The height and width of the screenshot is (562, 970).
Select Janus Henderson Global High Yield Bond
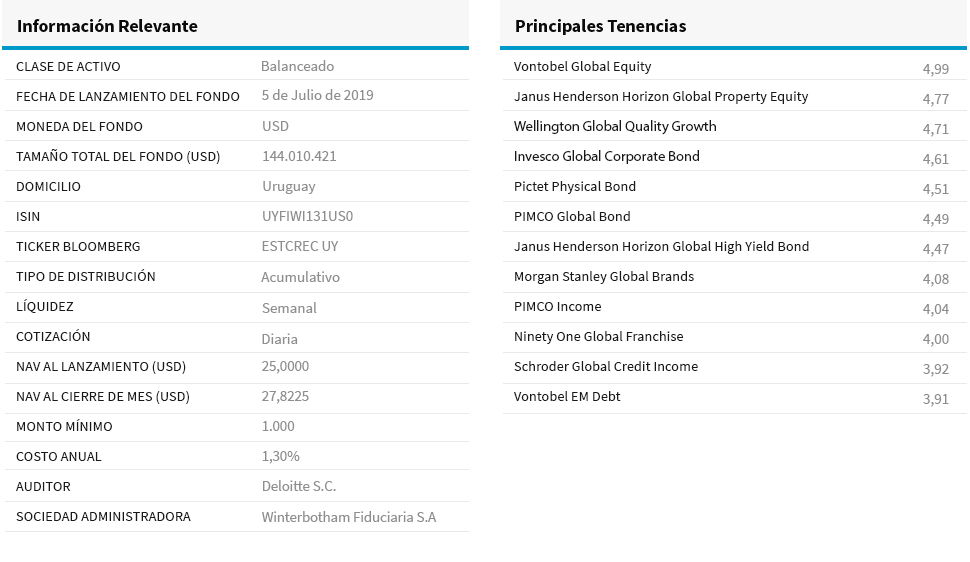[661, 247]
